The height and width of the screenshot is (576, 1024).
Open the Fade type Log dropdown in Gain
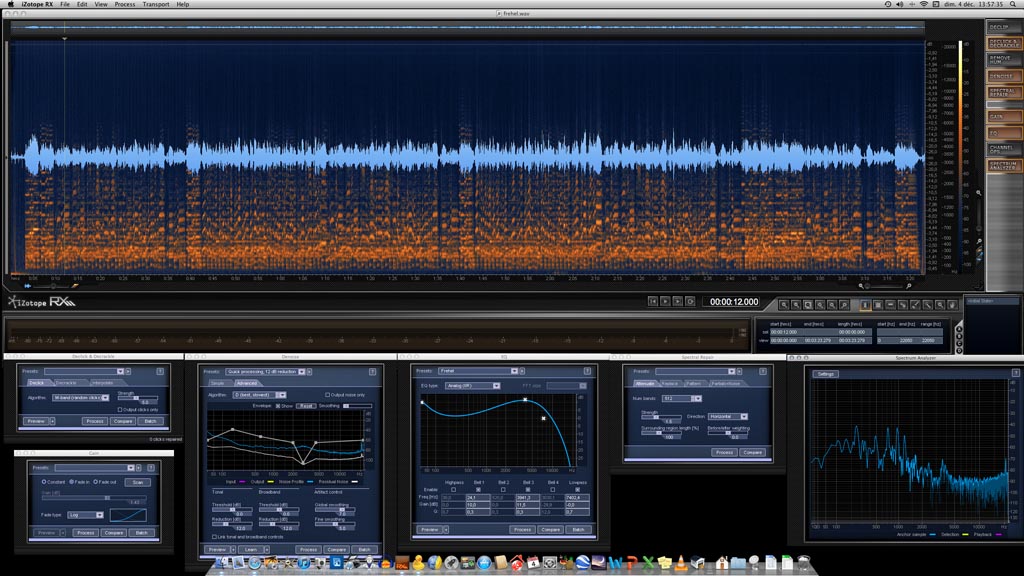point(85,515)
